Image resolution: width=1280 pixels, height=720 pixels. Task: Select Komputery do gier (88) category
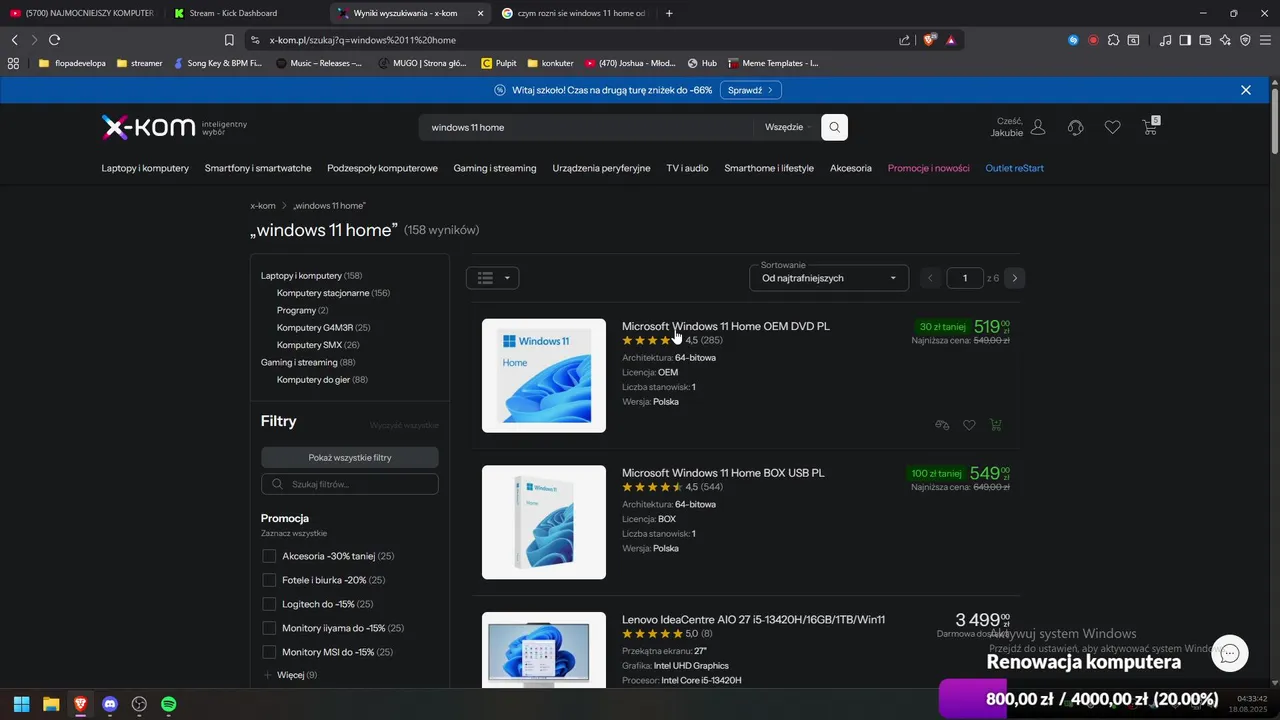click(322, 380)
